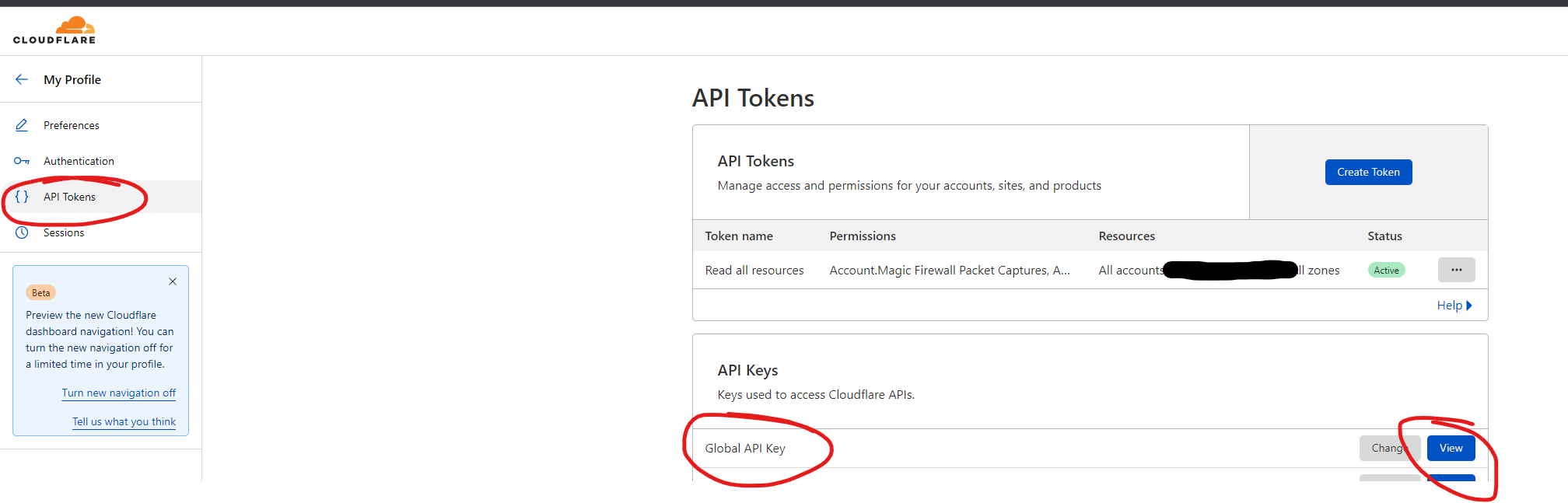Dismiss the Beta preview notice
Image resolution: width=1568 pixels, height=503 pixels.
(x=172, y=281)
